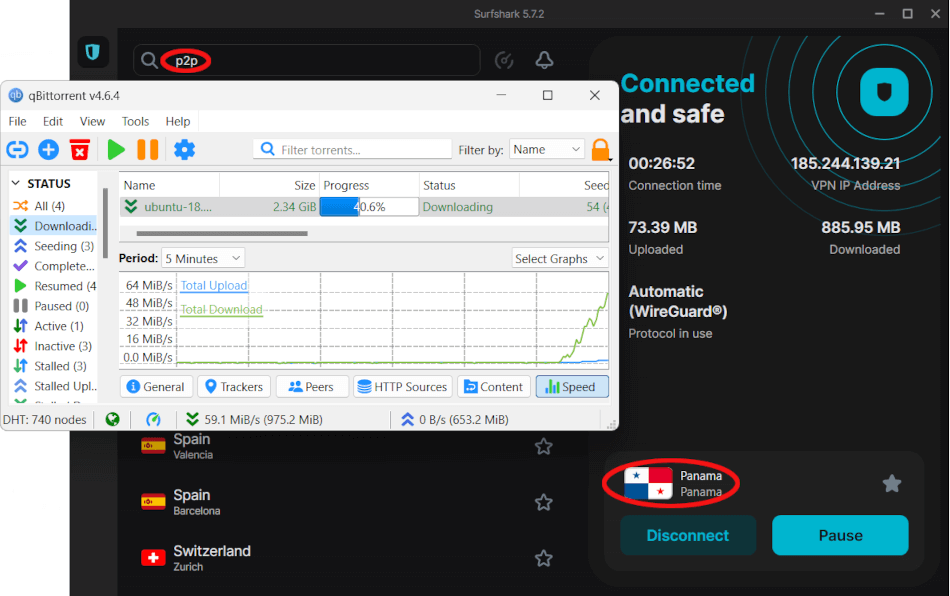The width and height of the screenshot is (950, 596).
Task: Click the torrent list horizontal scrollbar
Action: [x=222, y=233]
